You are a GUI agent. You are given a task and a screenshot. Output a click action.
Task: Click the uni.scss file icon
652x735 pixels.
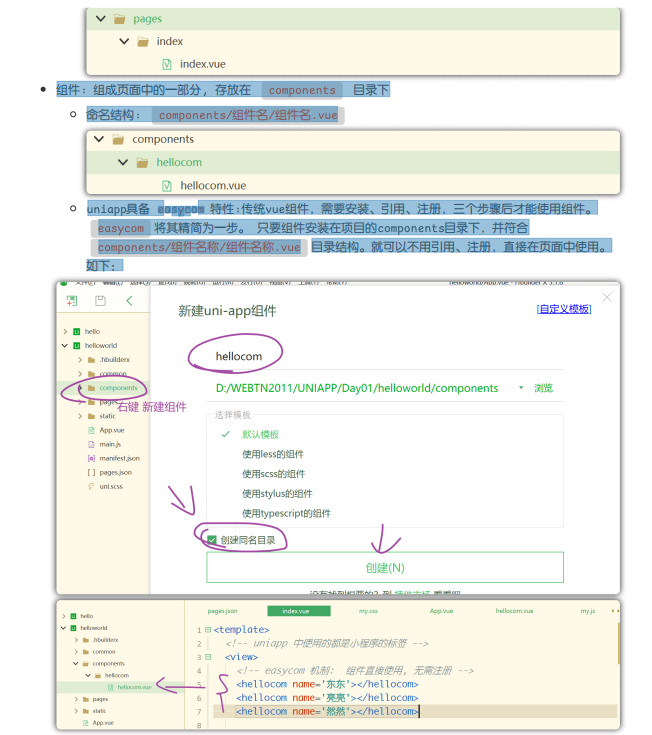point(91,487)
